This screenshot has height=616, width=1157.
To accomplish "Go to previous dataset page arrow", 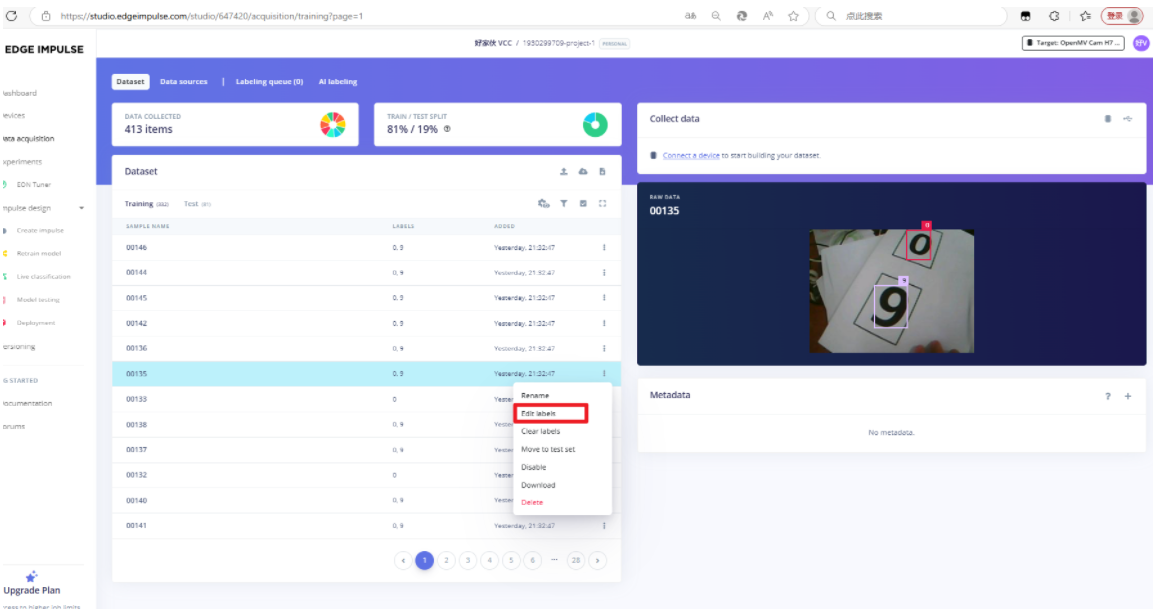I will pos(403,561).
